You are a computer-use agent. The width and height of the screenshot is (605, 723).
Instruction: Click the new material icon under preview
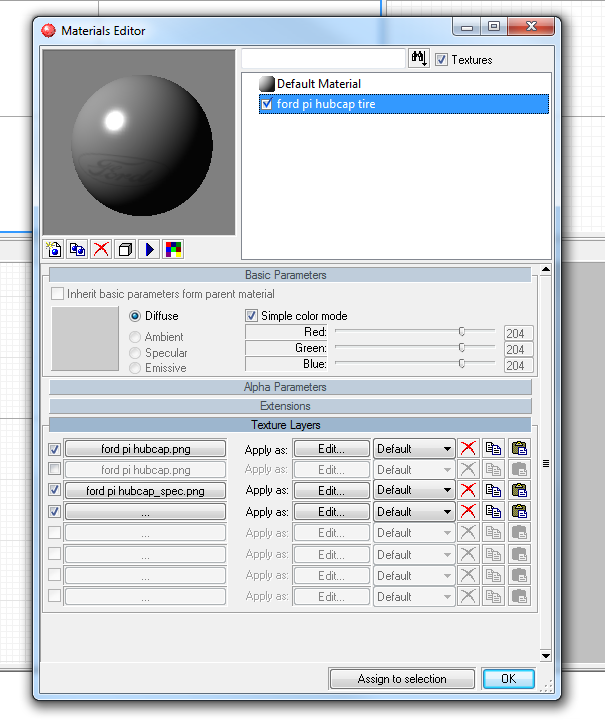pyautogui.click(x=53, y=249)
